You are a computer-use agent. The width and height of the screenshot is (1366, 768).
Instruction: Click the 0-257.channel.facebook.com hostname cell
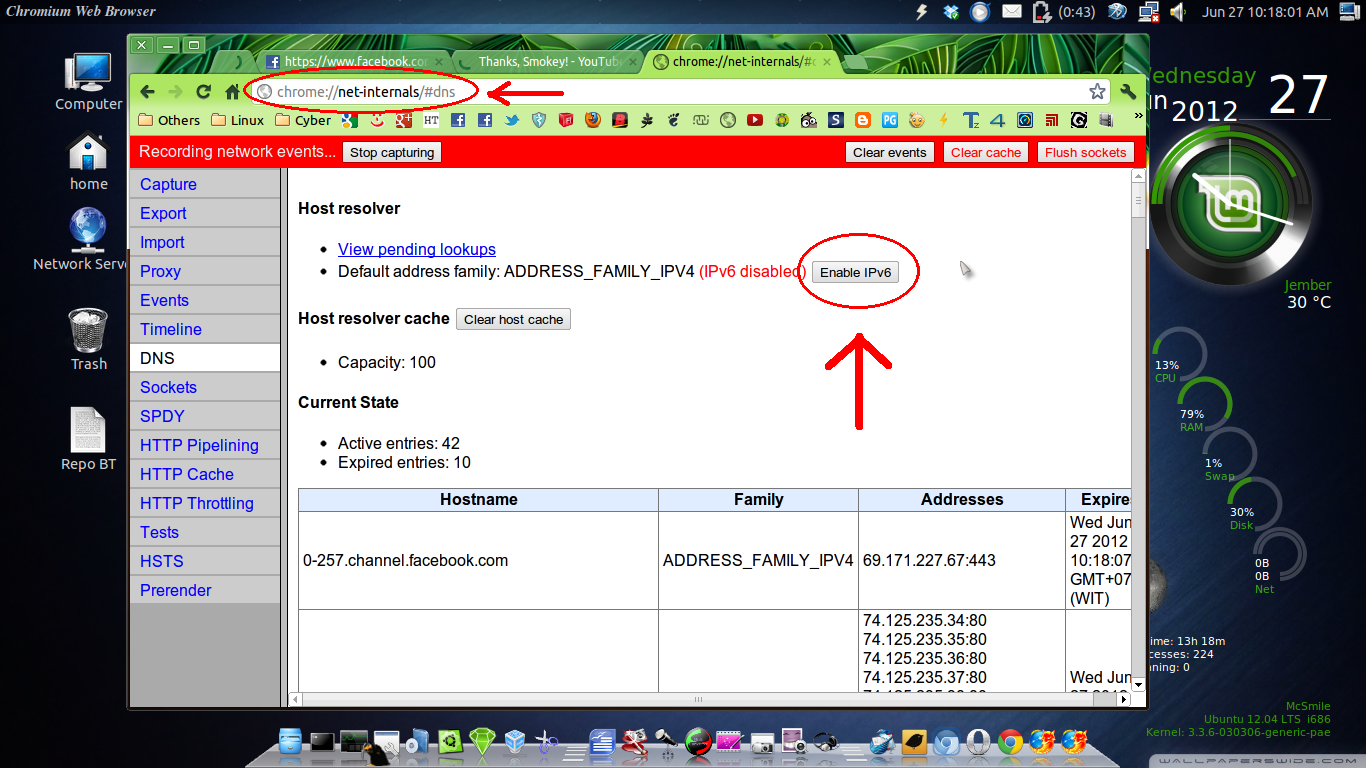click(478, 560)
